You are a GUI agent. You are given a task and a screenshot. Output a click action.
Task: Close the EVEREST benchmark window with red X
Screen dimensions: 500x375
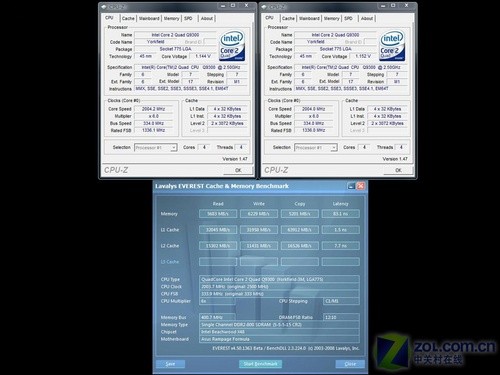point(360,186)
